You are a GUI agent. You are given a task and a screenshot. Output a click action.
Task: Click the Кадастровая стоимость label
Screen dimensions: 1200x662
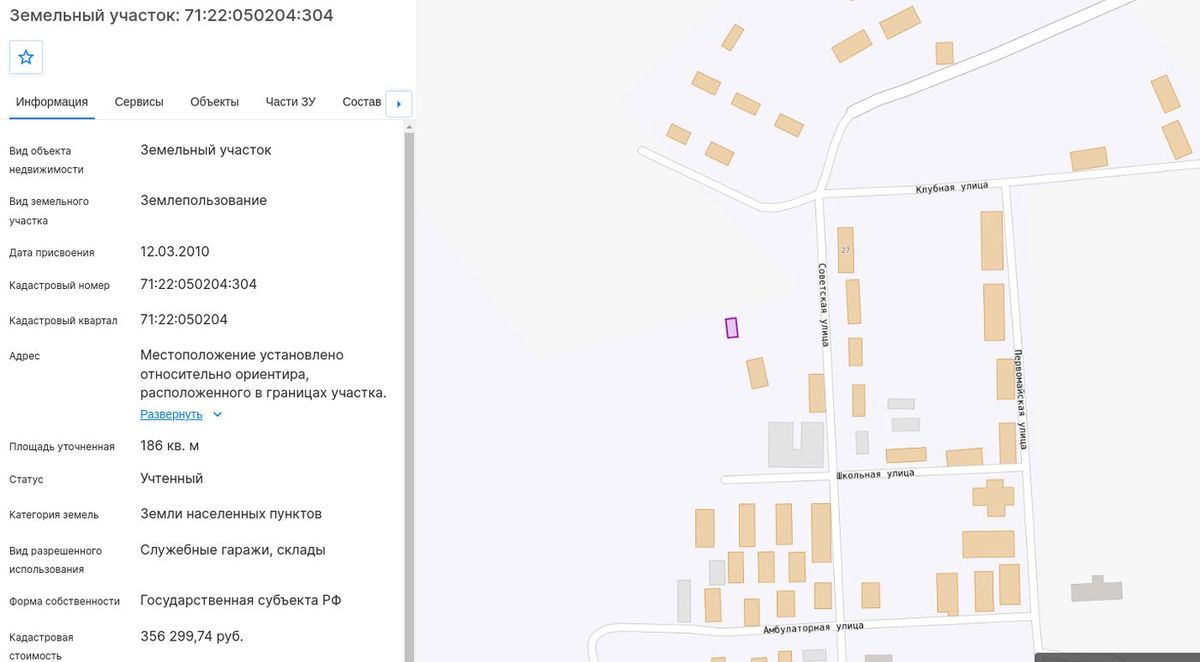(41, 646)
